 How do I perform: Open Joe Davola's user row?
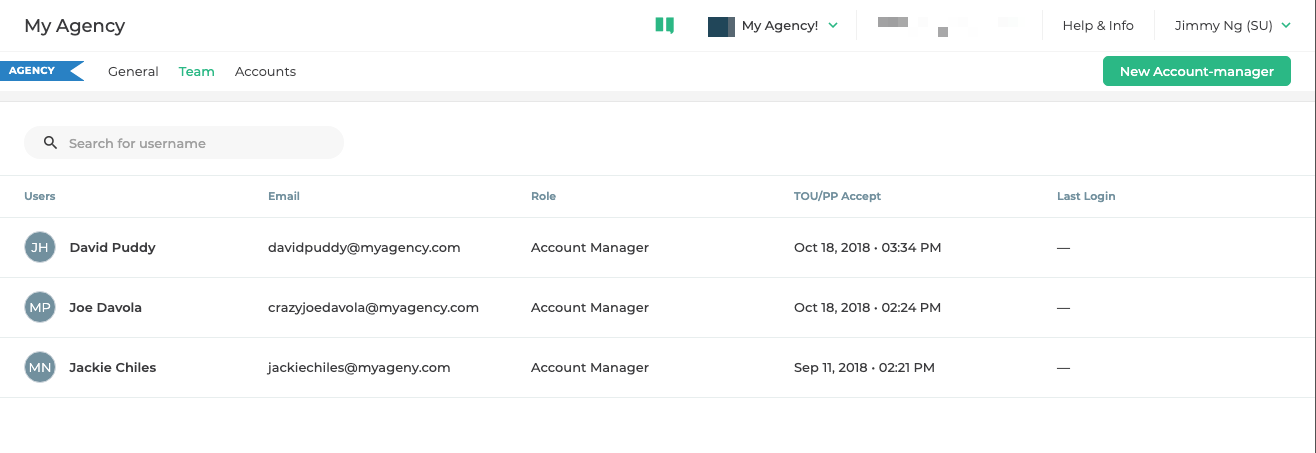(105, 307)
